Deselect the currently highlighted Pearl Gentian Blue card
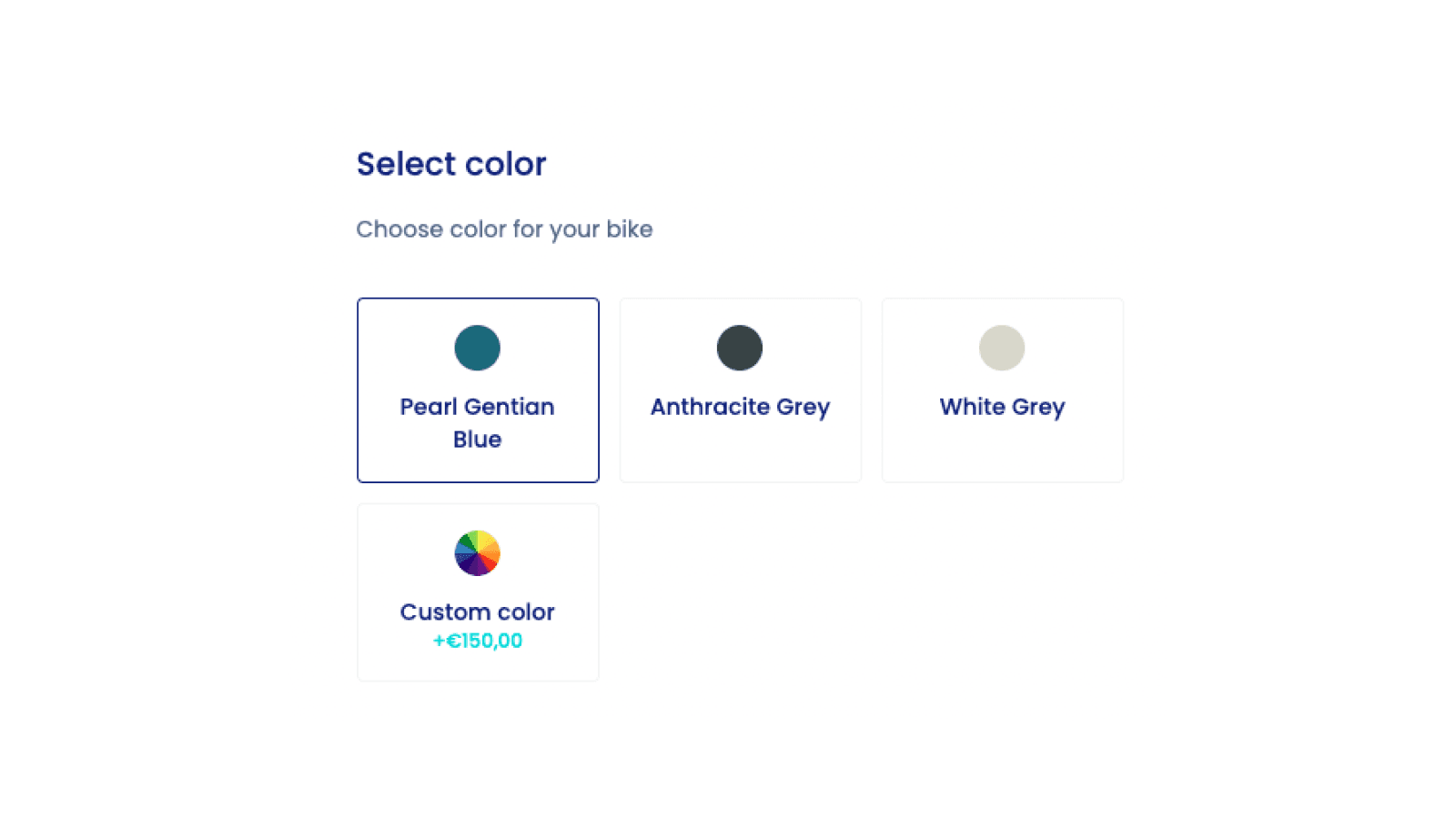 coord(478,390)
